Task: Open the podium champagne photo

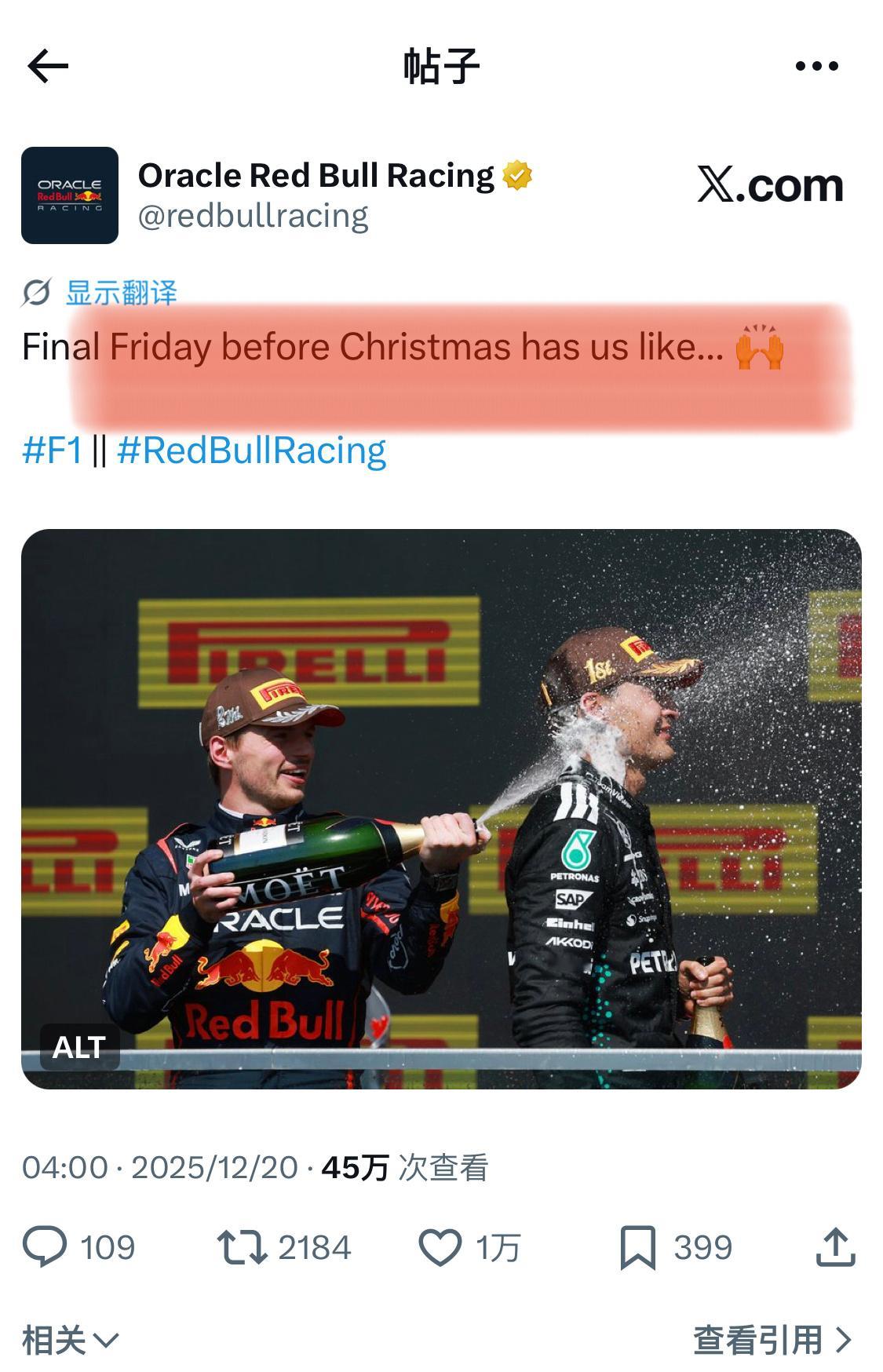Action: (441, 808)
